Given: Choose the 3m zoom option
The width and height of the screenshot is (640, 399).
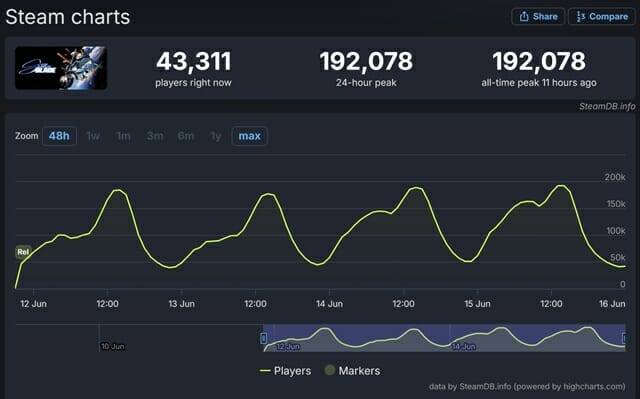Looking at the screenshot, I should tap(155, 136).
